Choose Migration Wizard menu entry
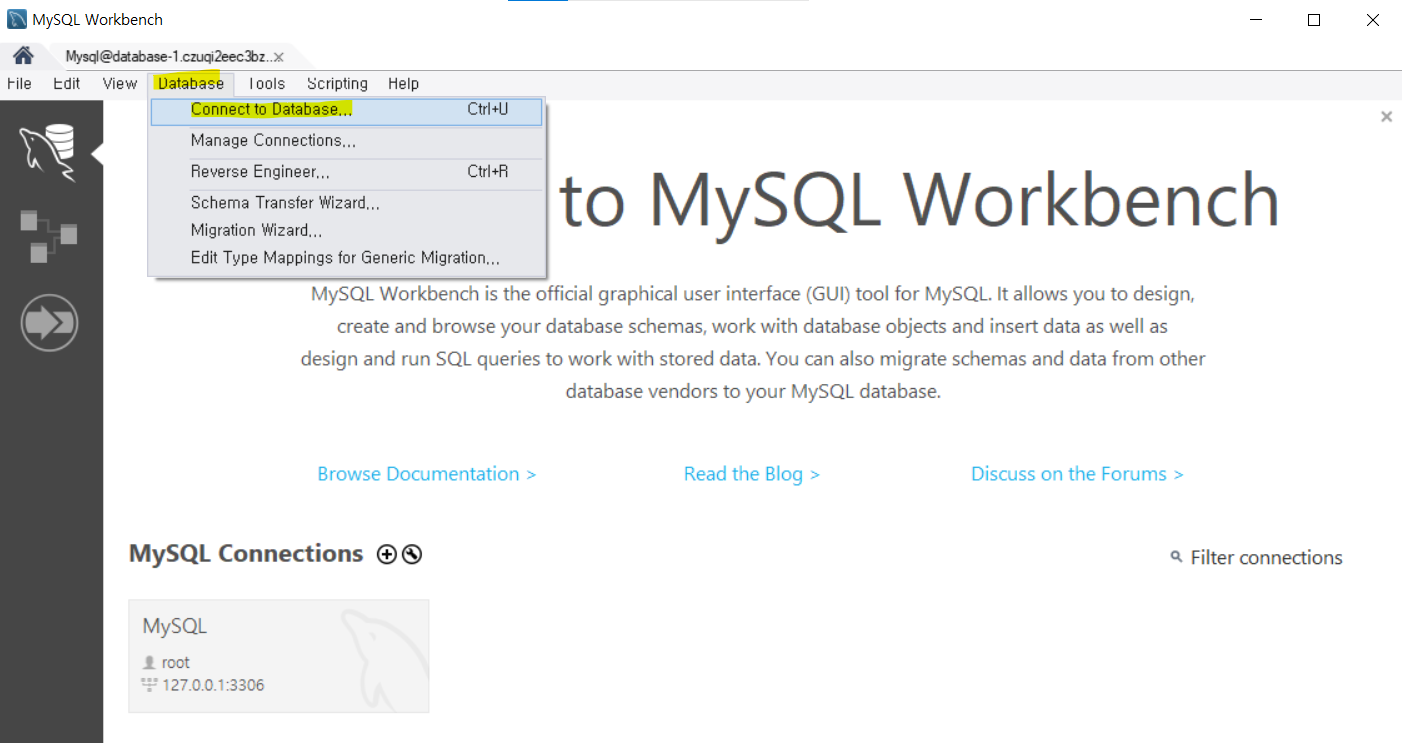Image resolution: width=1402 pixels, height=743 pixels. click(x=346, y=230)
